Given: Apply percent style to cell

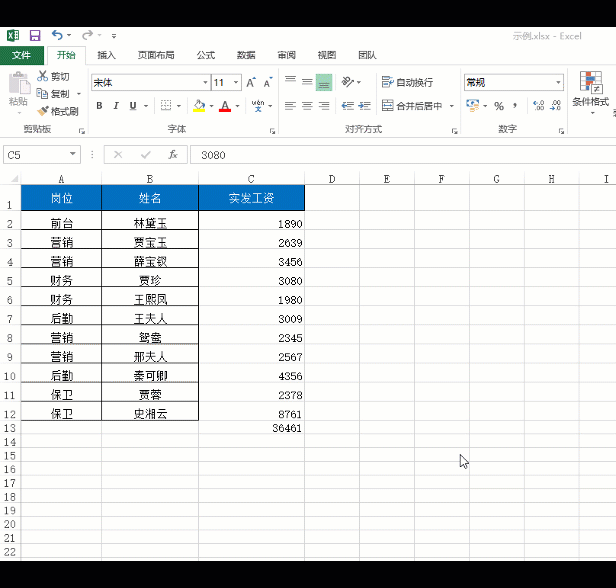Looking at the screenshot, I should click(x=499, y=106).
